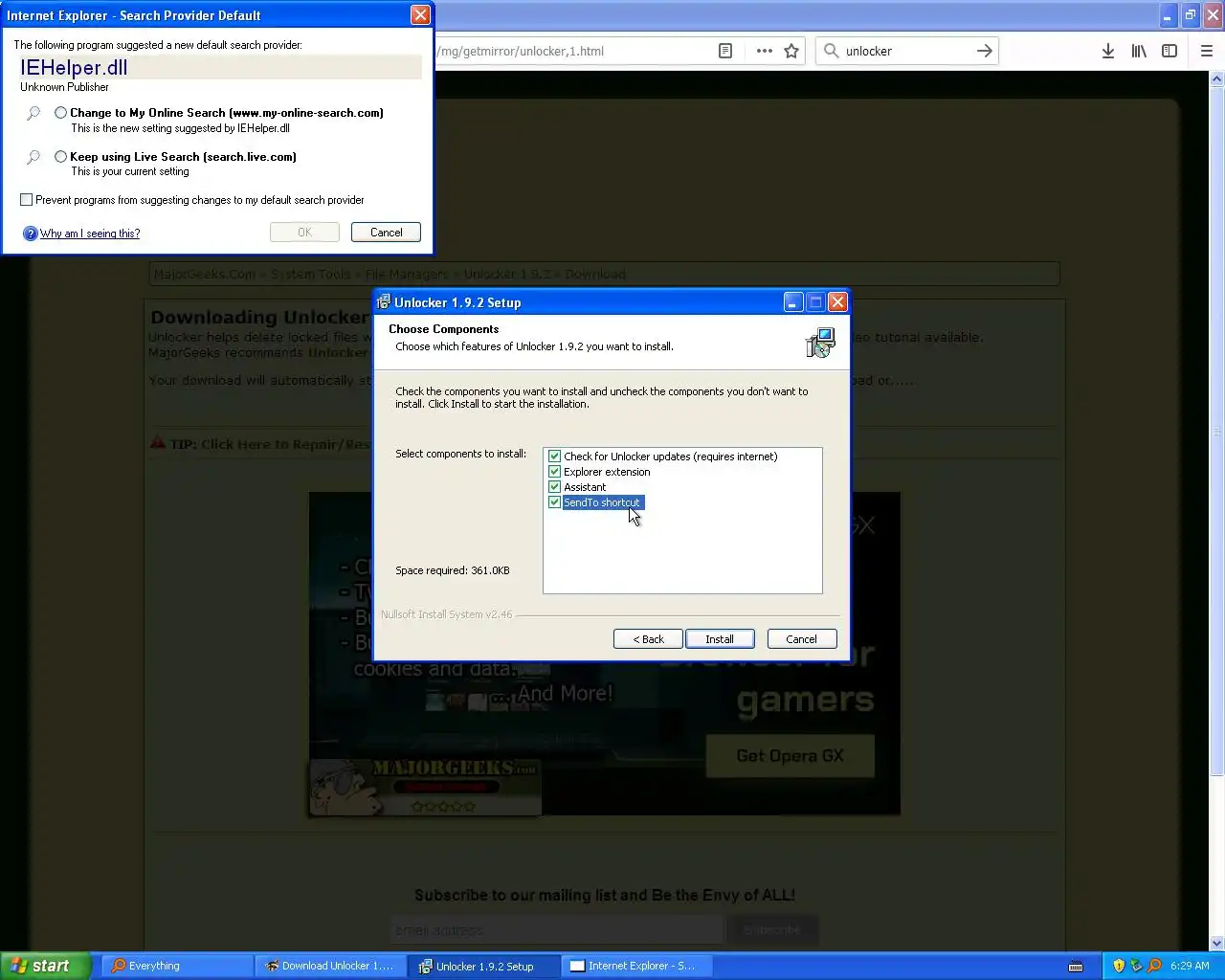Click the Get Opera GX ad button
The height and width of the screenshot is (980, 1225).
tap(791, 756)
